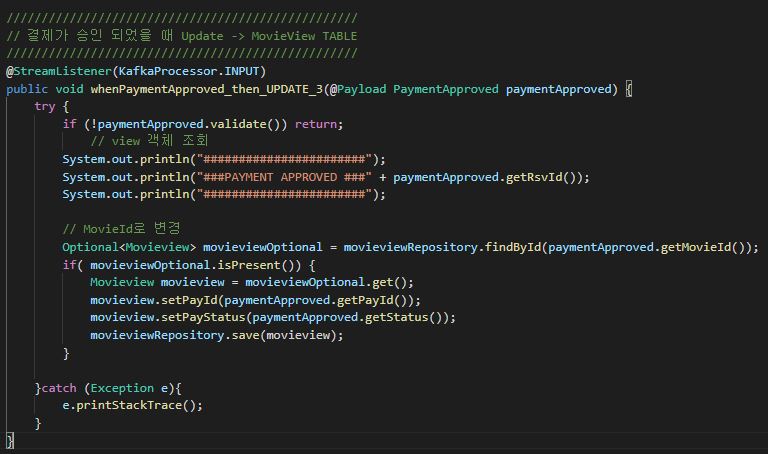This screenshot has width=768, height=454.
Task: Click movieviewOptional.get() call
Action: pos(326,282)
